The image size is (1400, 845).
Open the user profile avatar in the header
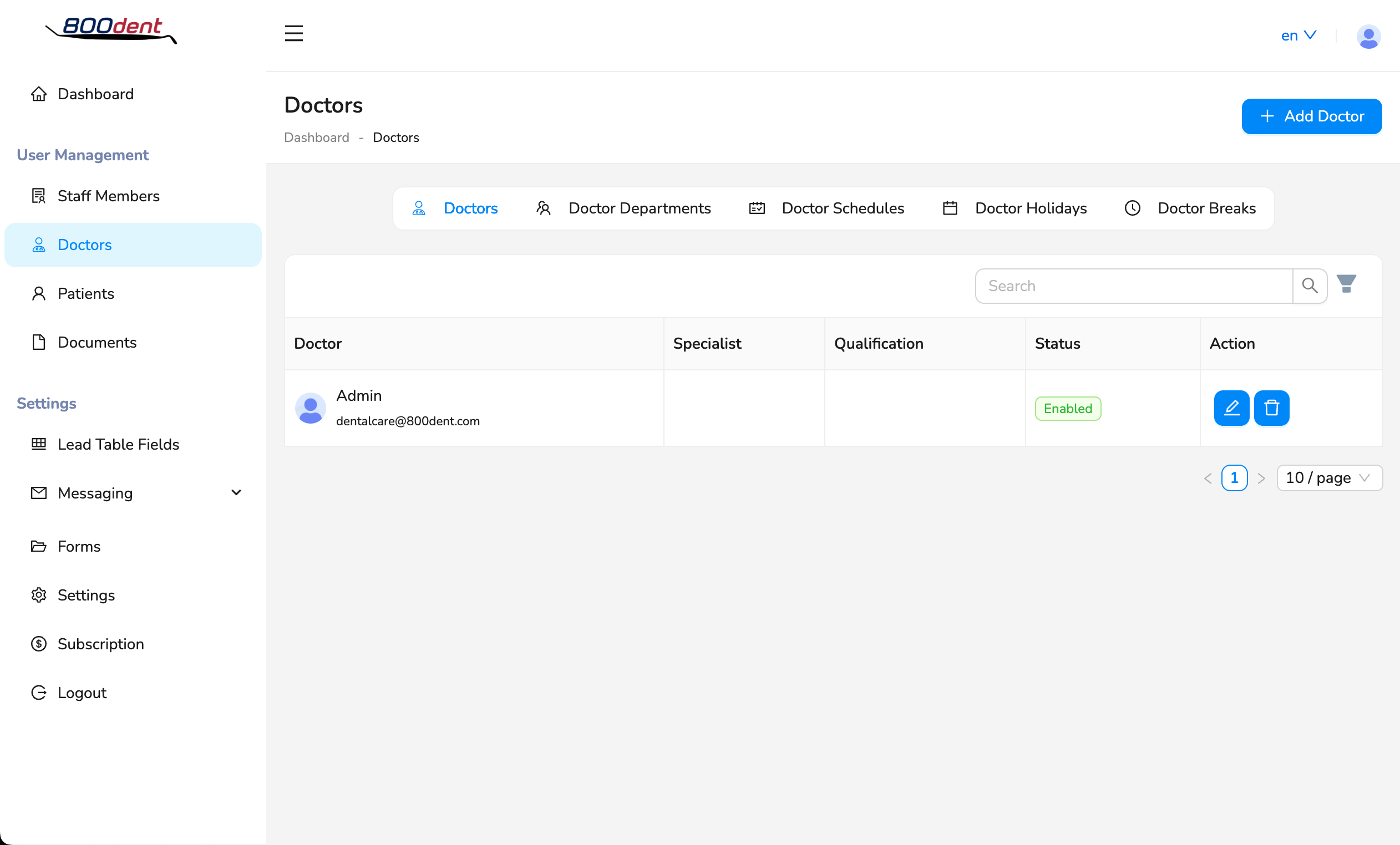pyautogui.click(x=1368, y=37)
